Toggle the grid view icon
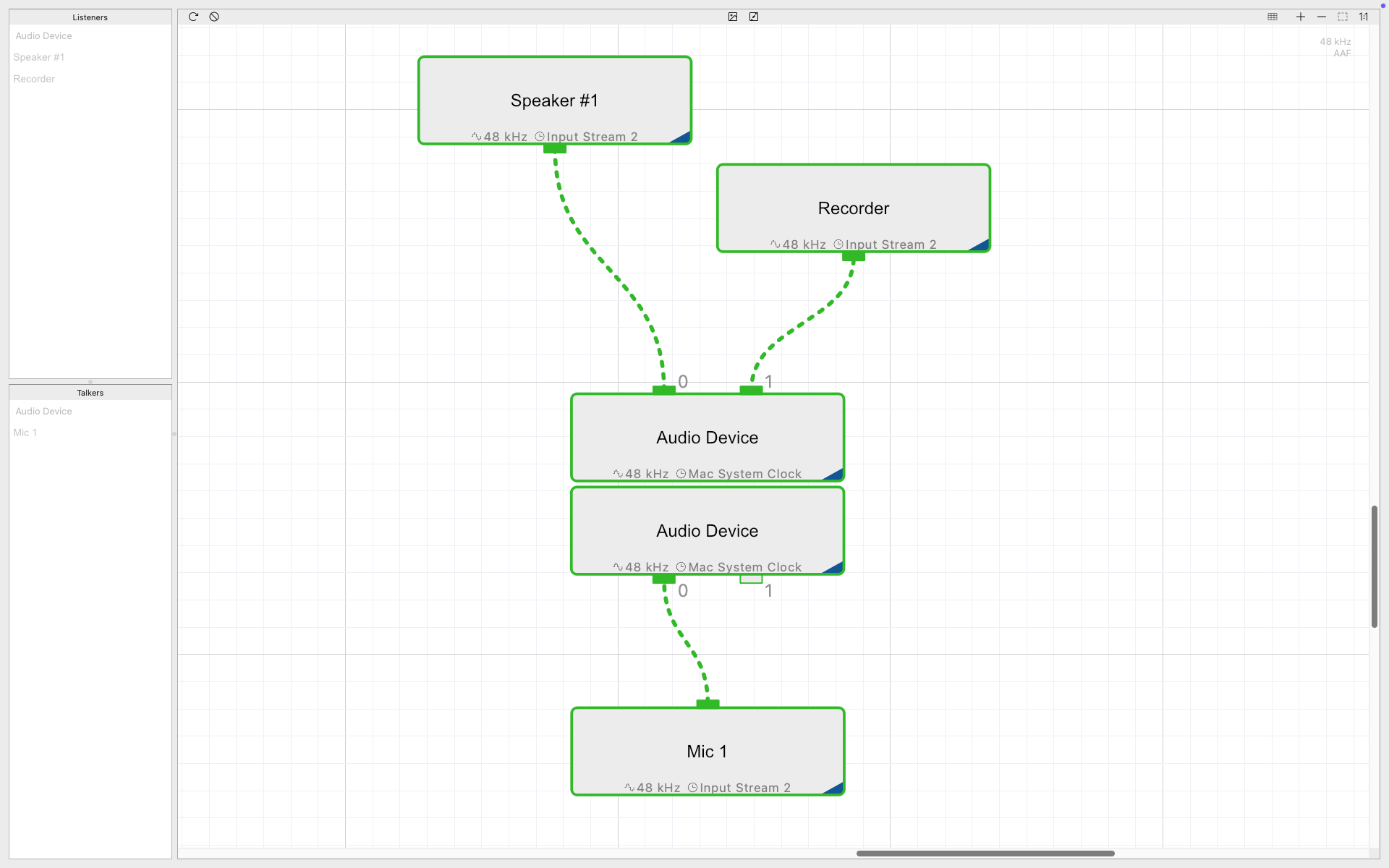The height and width of the screenshot is (868, 1389). point(1273,17)
